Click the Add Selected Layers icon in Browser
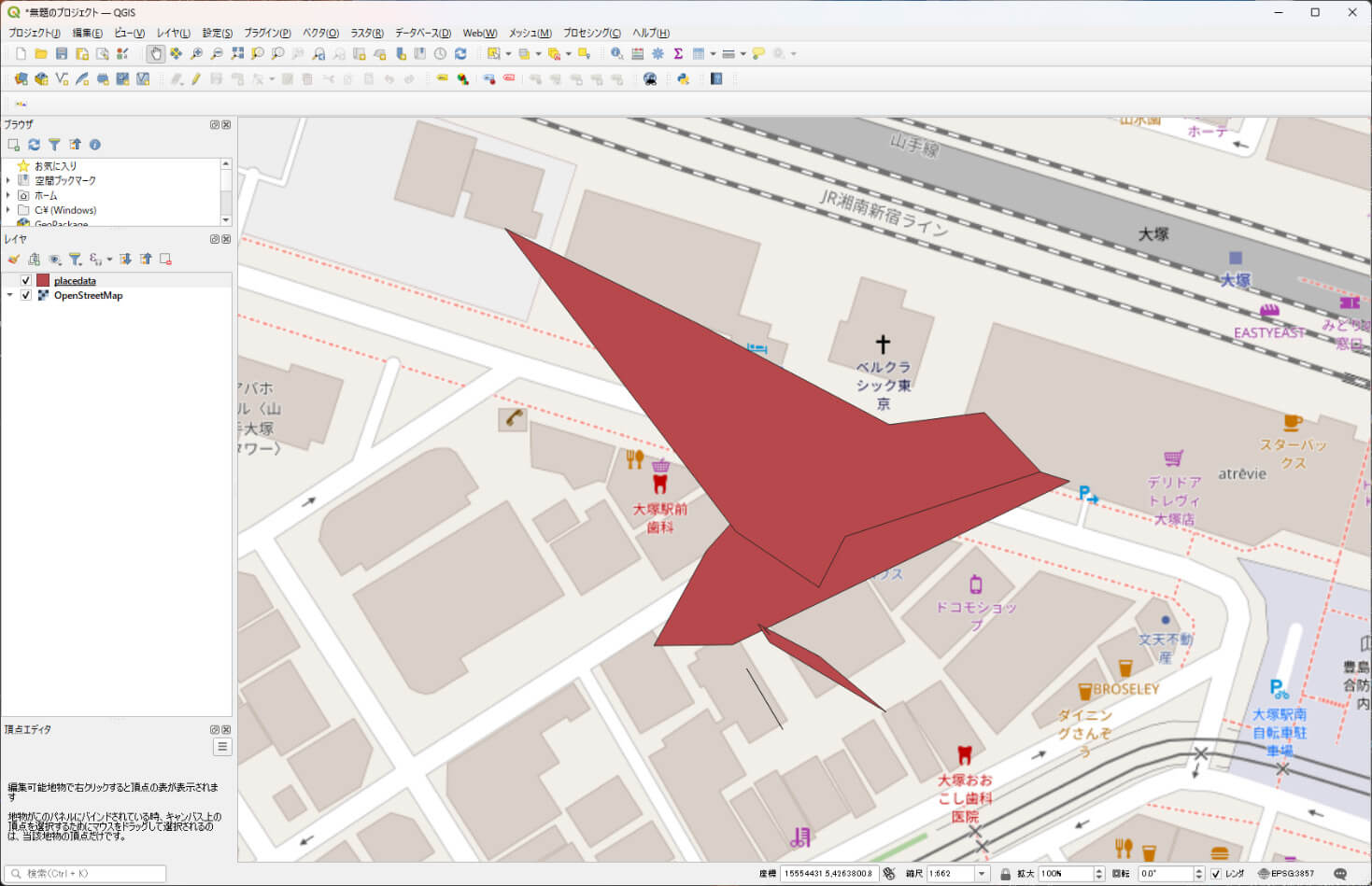1372x886 pixels. (13, 145)
